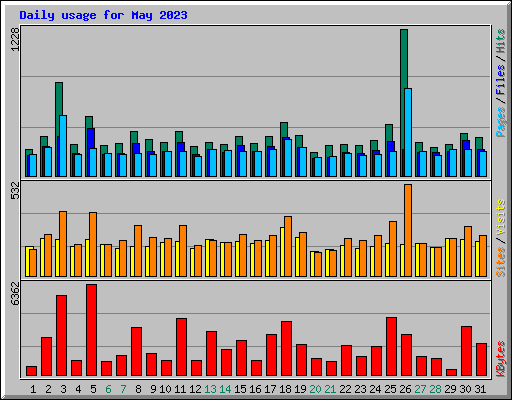Click green weekend day label 27
The height and width of the screenshot is (400, 512).
click(x=420, y=389)
